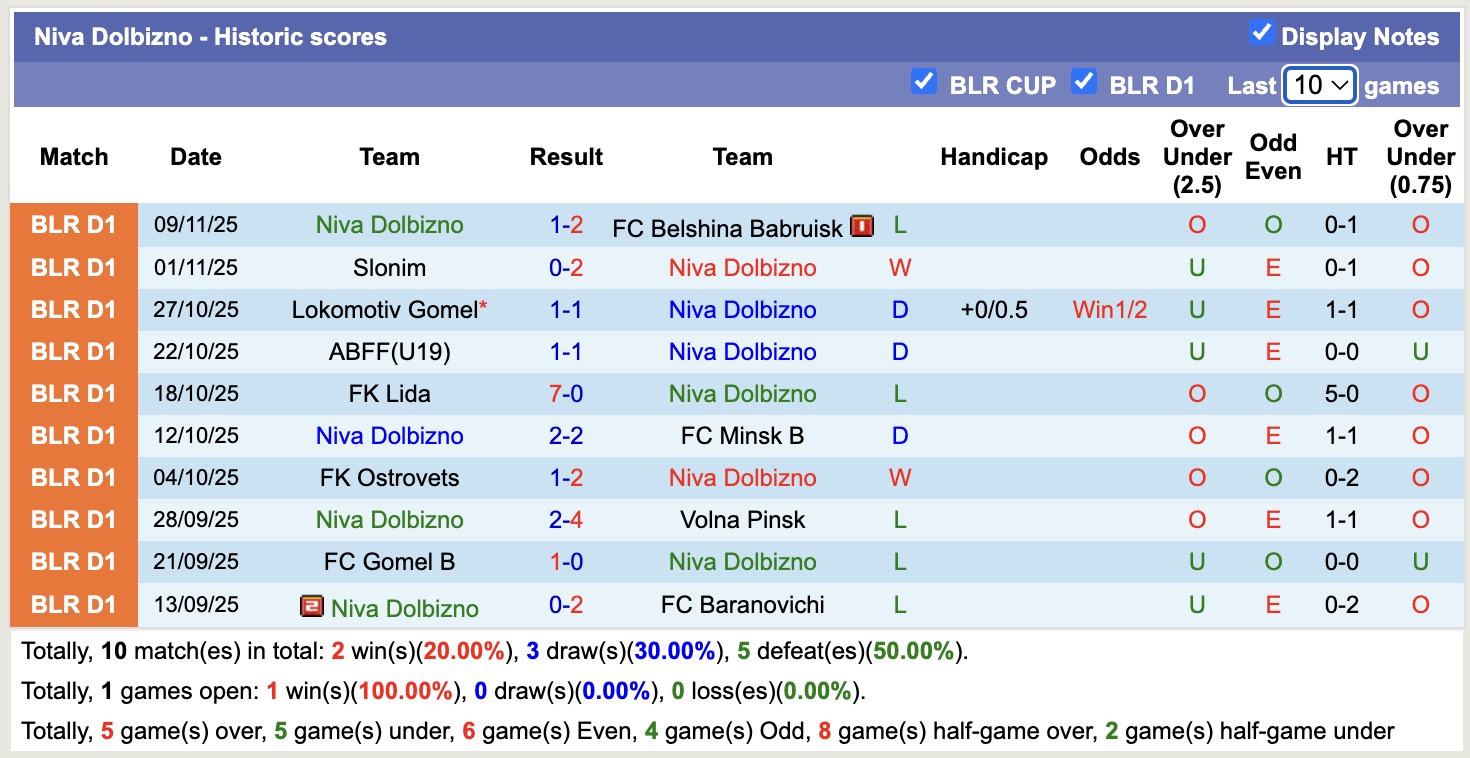The height and width of the screenshot is (758, 1470).
Task: Select the BLR D1 badge on the 21/09/25 row
Action: point(73,561)
